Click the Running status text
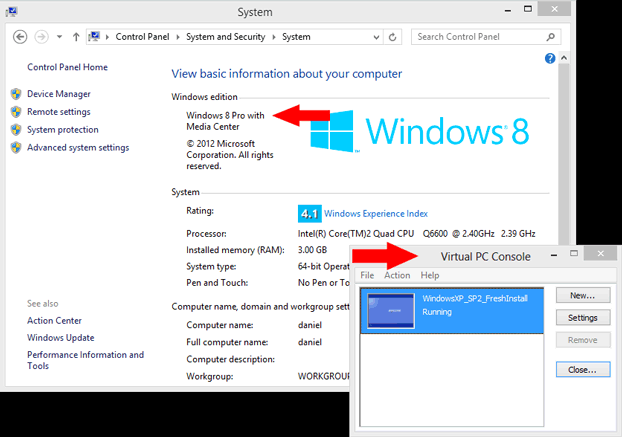Viewport: 622px width, 437px height. click(437, 312)
